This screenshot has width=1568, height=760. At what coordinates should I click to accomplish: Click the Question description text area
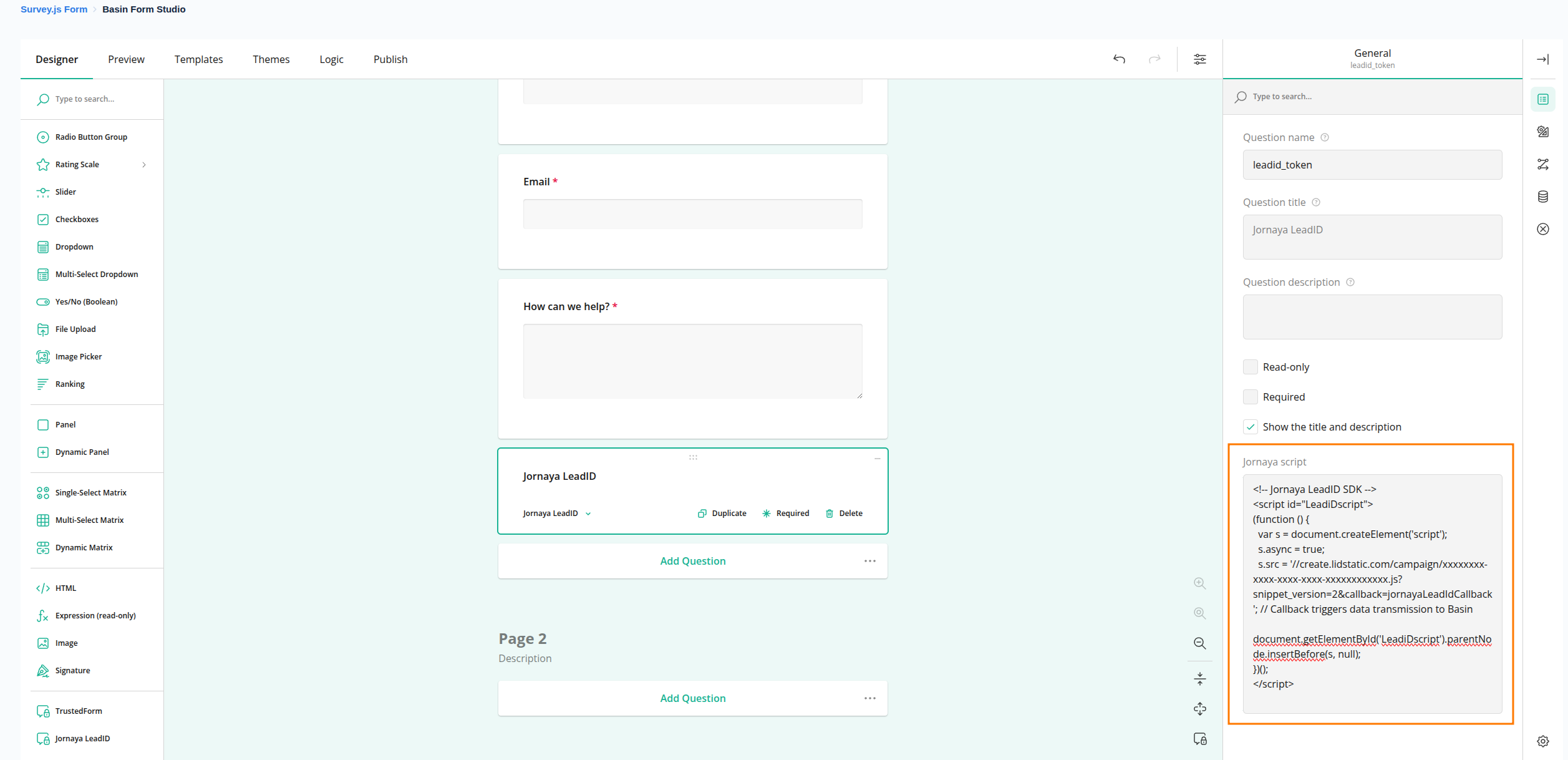coord(1372,317)
